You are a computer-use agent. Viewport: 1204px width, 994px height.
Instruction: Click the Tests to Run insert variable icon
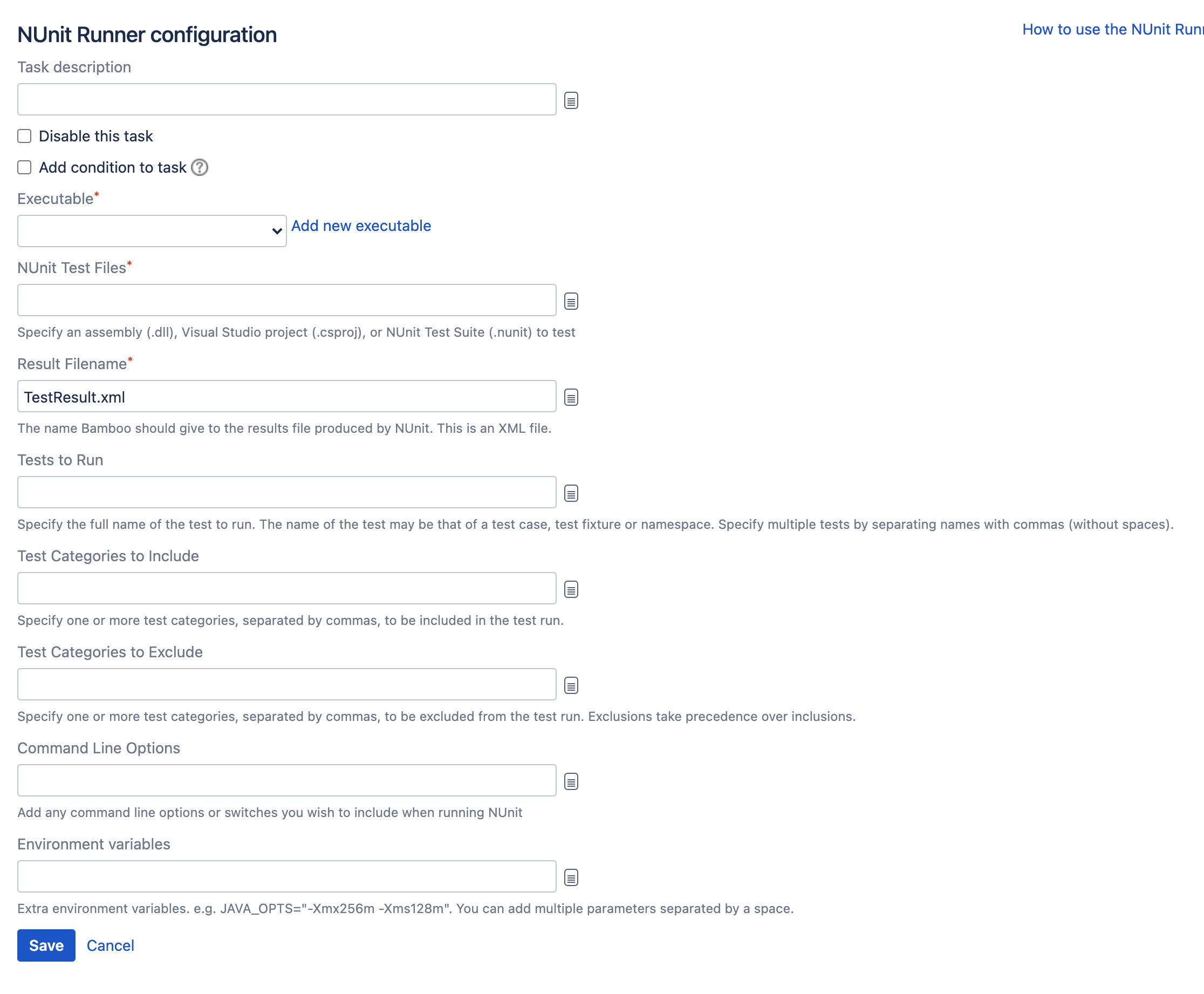571,493
